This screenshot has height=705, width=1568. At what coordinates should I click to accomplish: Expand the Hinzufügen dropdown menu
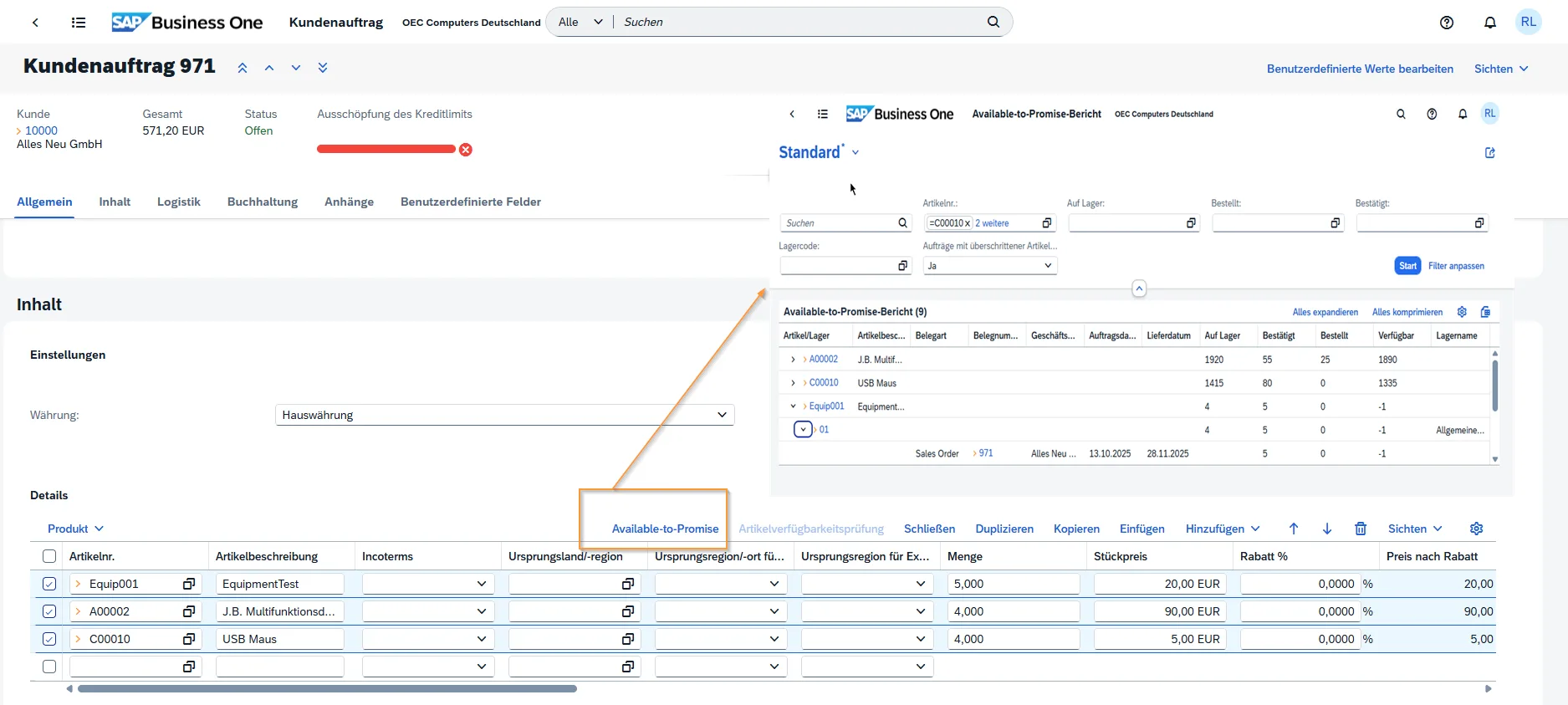click(1223, 529)
